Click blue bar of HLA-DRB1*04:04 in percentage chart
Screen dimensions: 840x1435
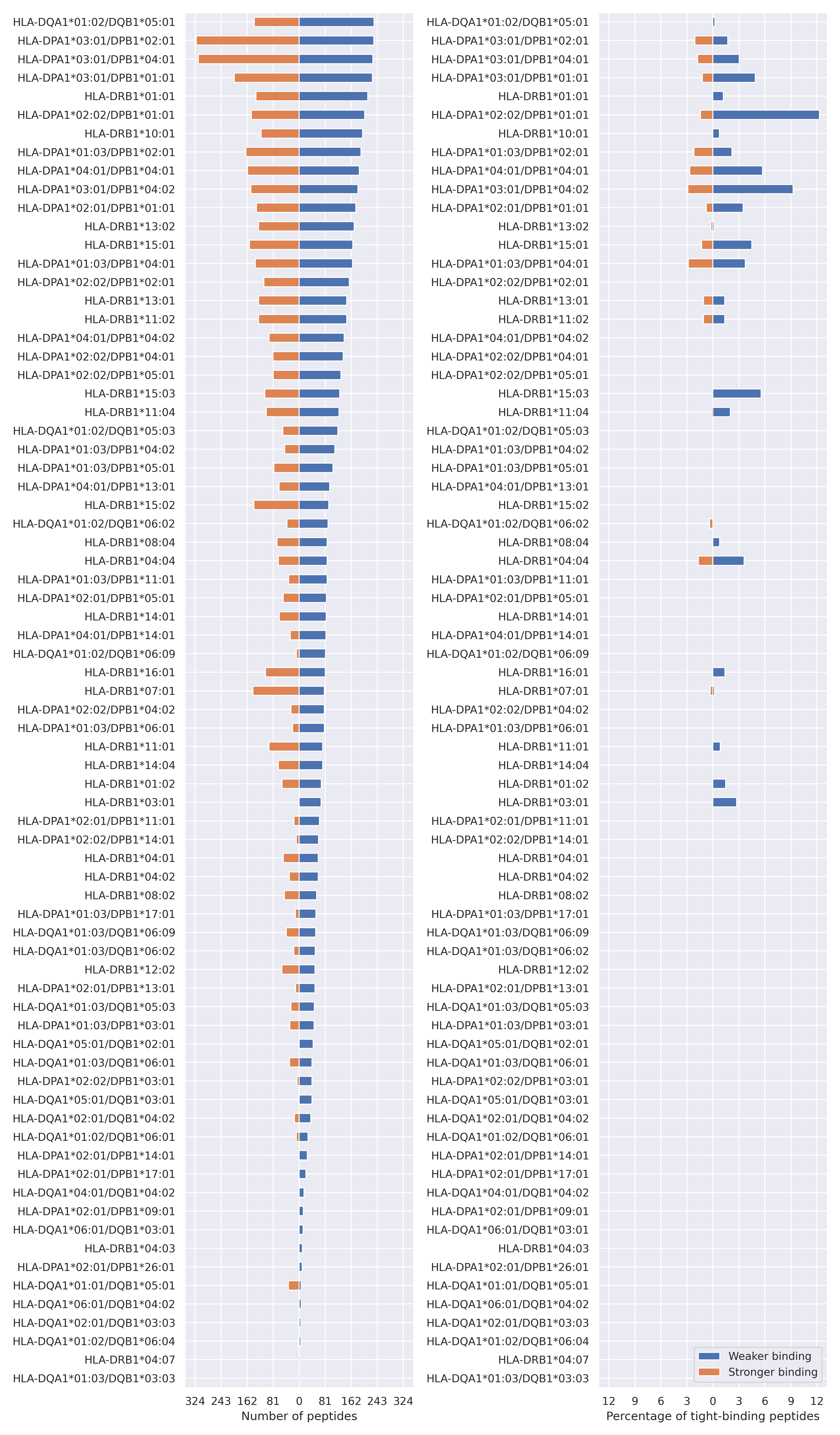[x=728, y=561]
